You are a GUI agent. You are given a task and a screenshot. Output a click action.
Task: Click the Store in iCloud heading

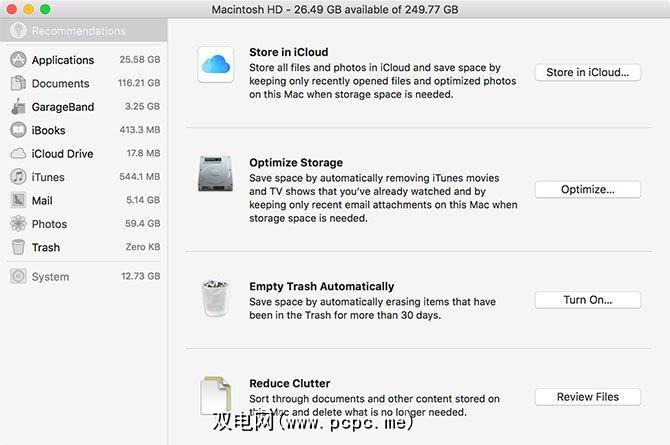point(289,52)
